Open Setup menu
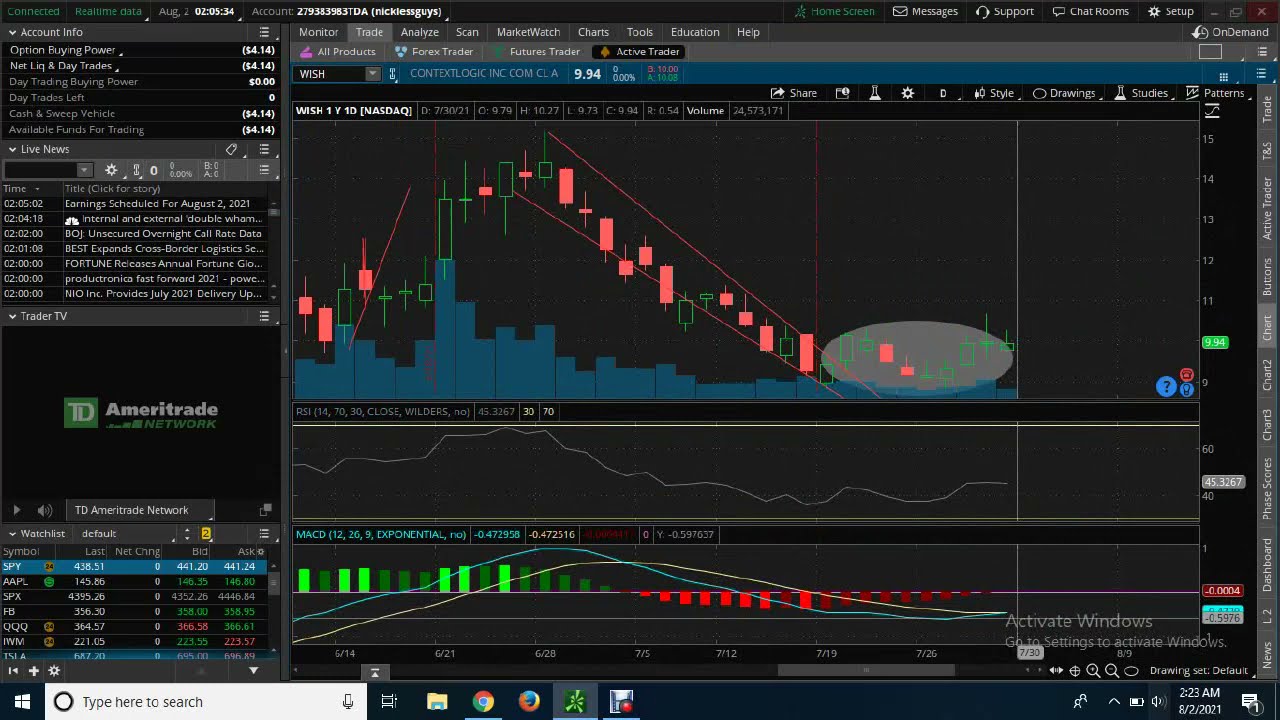The image size is (1280, 720). tap(1171, 11)
